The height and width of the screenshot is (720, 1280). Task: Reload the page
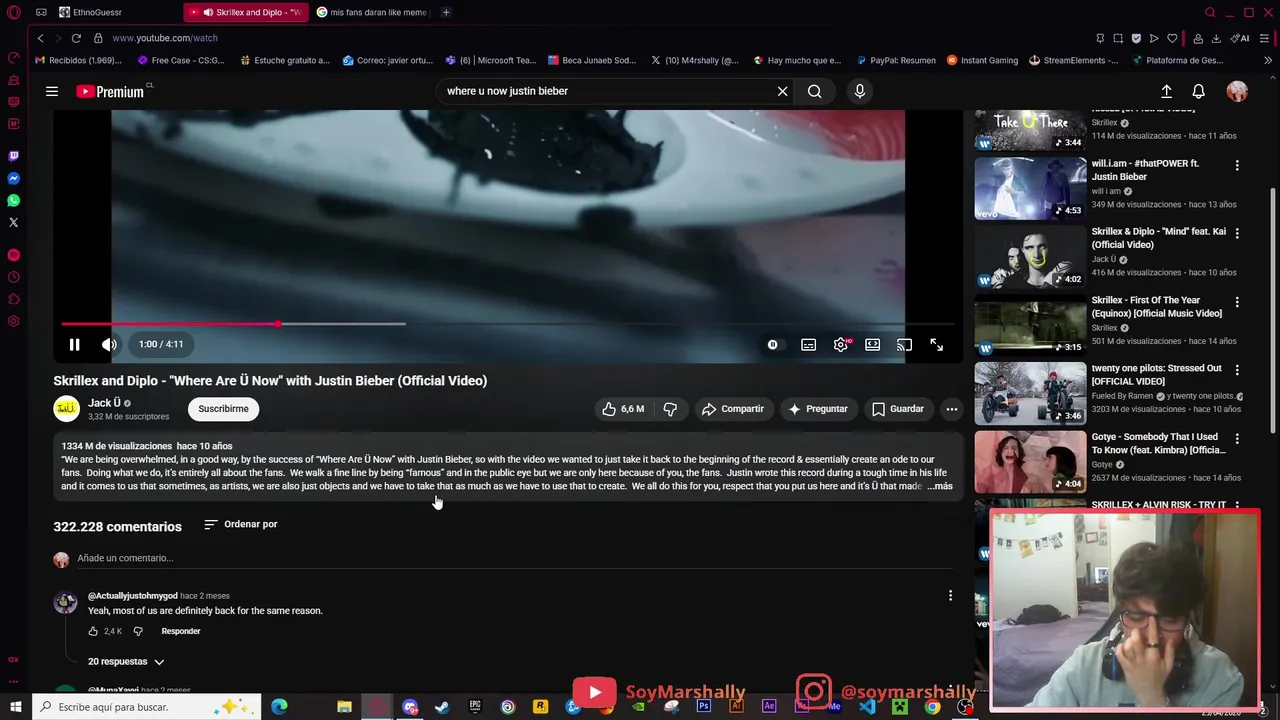click(x=76, y=38)
